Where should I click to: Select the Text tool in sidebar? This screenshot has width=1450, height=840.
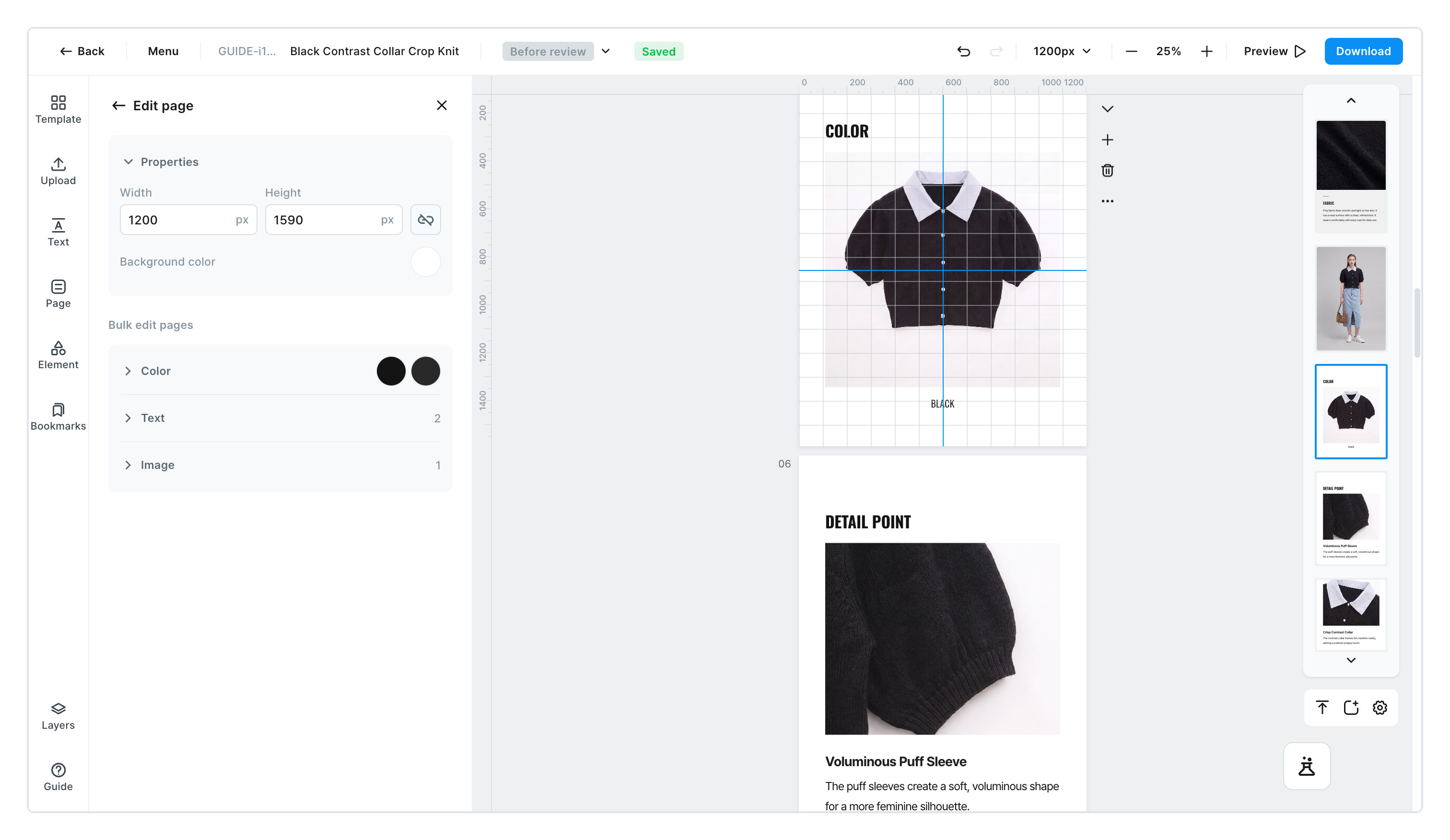(58, 233)
